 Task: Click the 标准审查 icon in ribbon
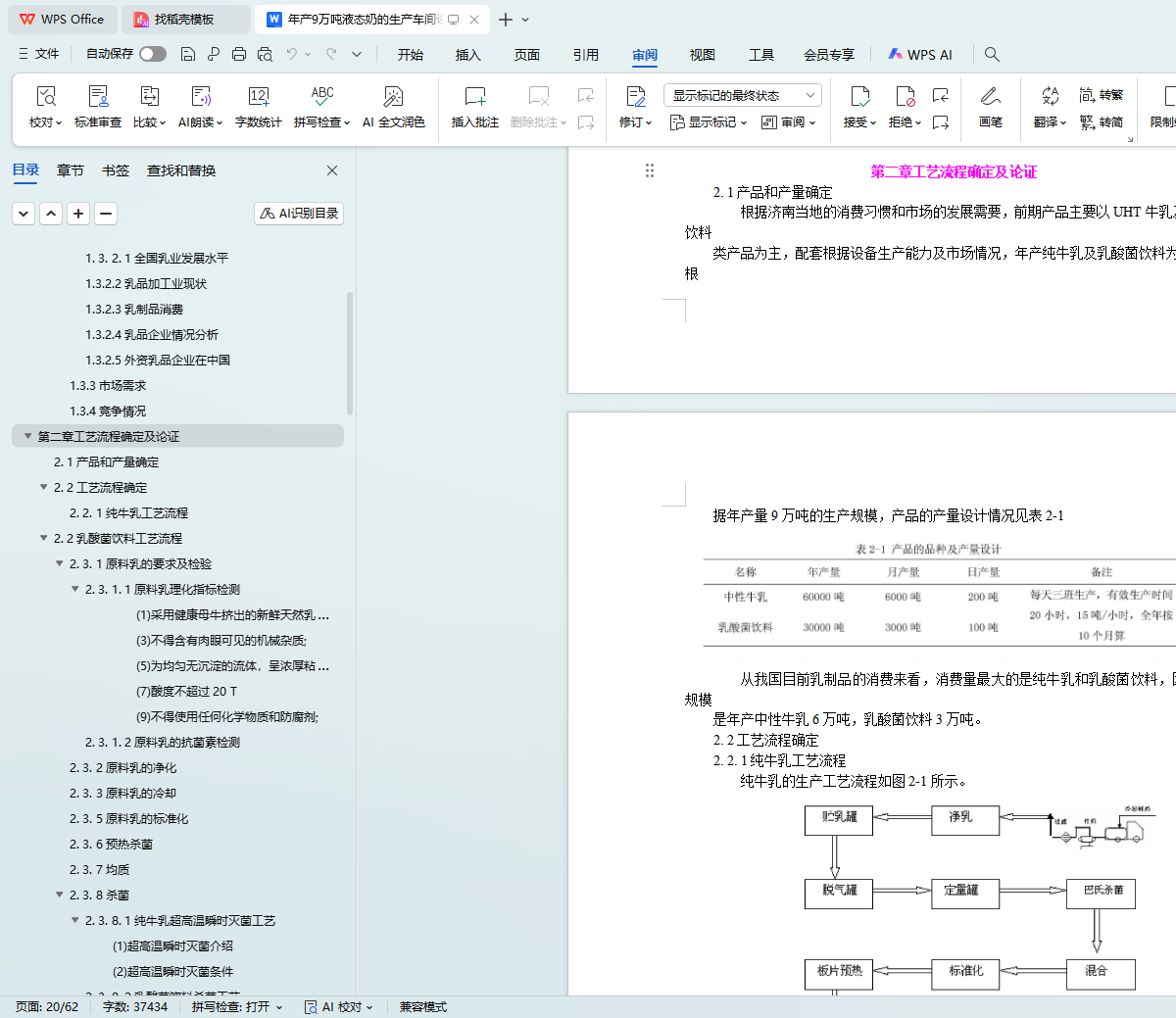[x=98, y=97]
